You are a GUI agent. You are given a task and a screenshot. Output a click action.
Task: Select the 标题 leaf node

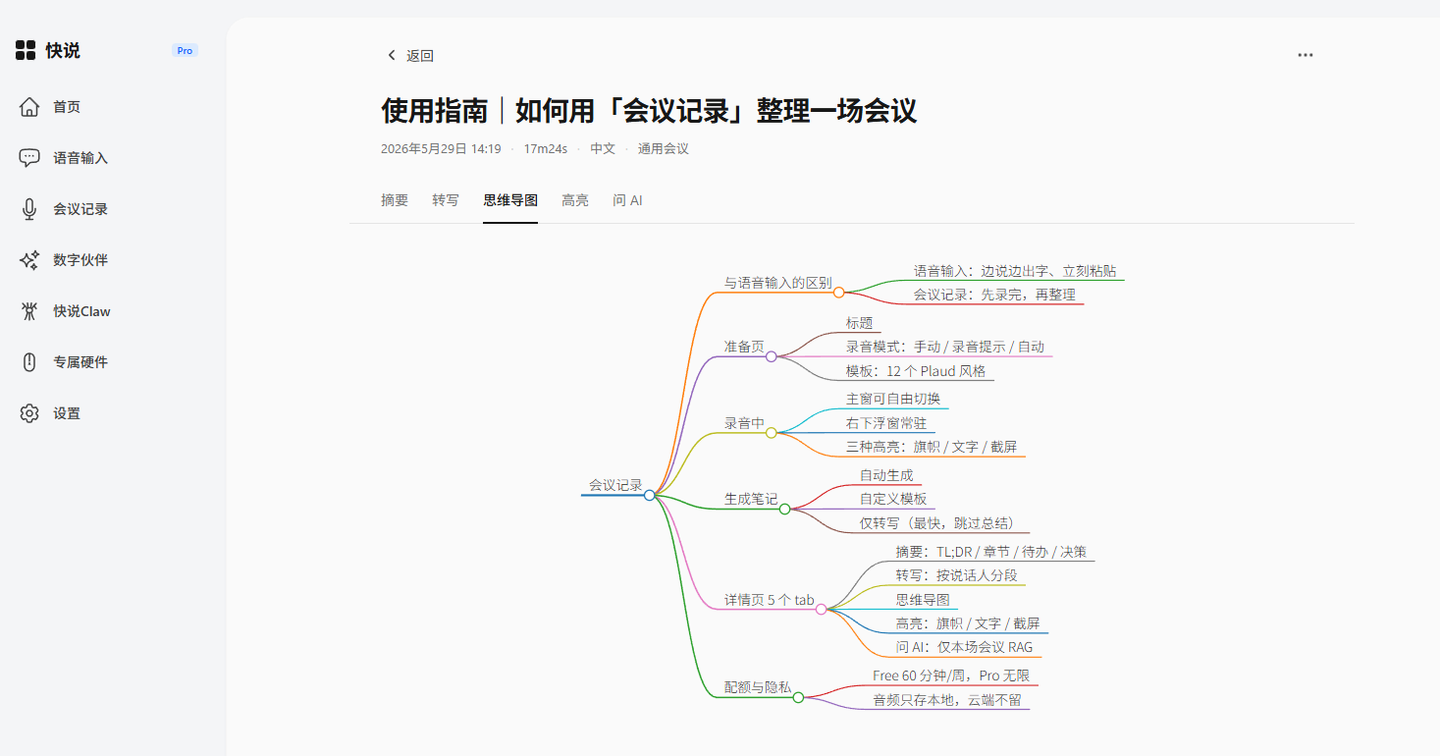click(859, 323)
